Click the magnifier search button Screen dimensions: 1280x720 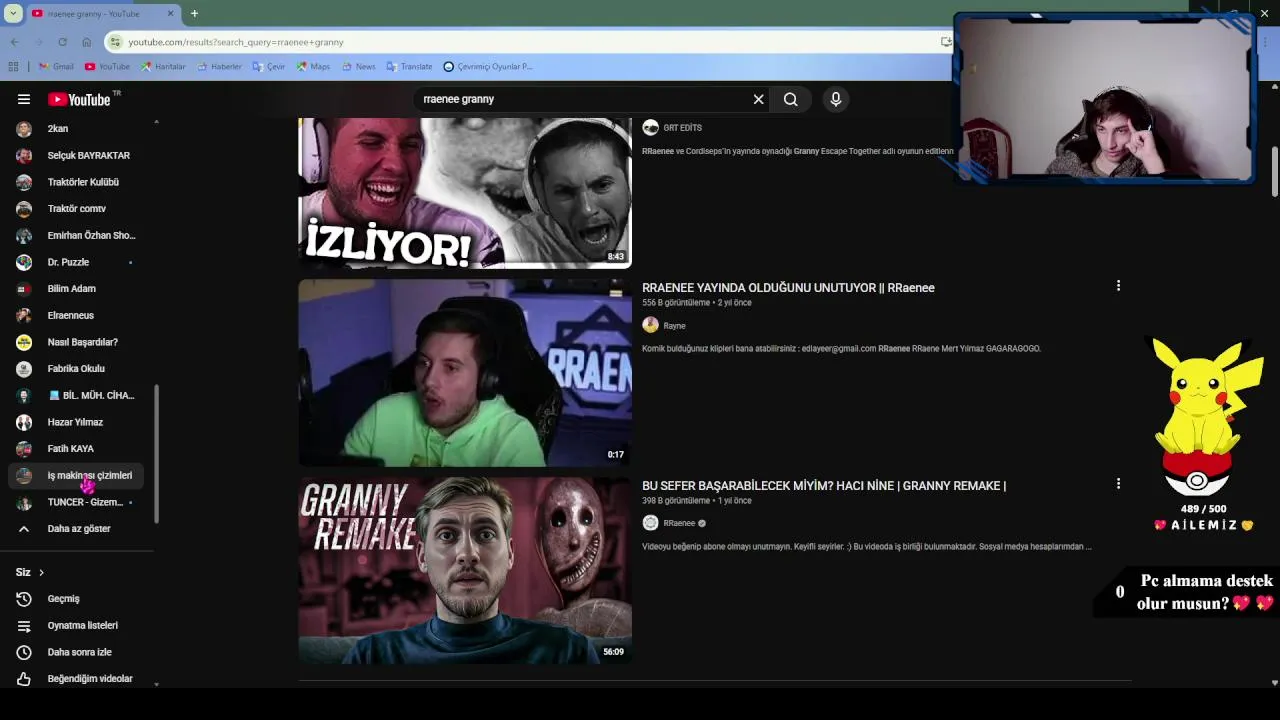(x=791, y=99)
